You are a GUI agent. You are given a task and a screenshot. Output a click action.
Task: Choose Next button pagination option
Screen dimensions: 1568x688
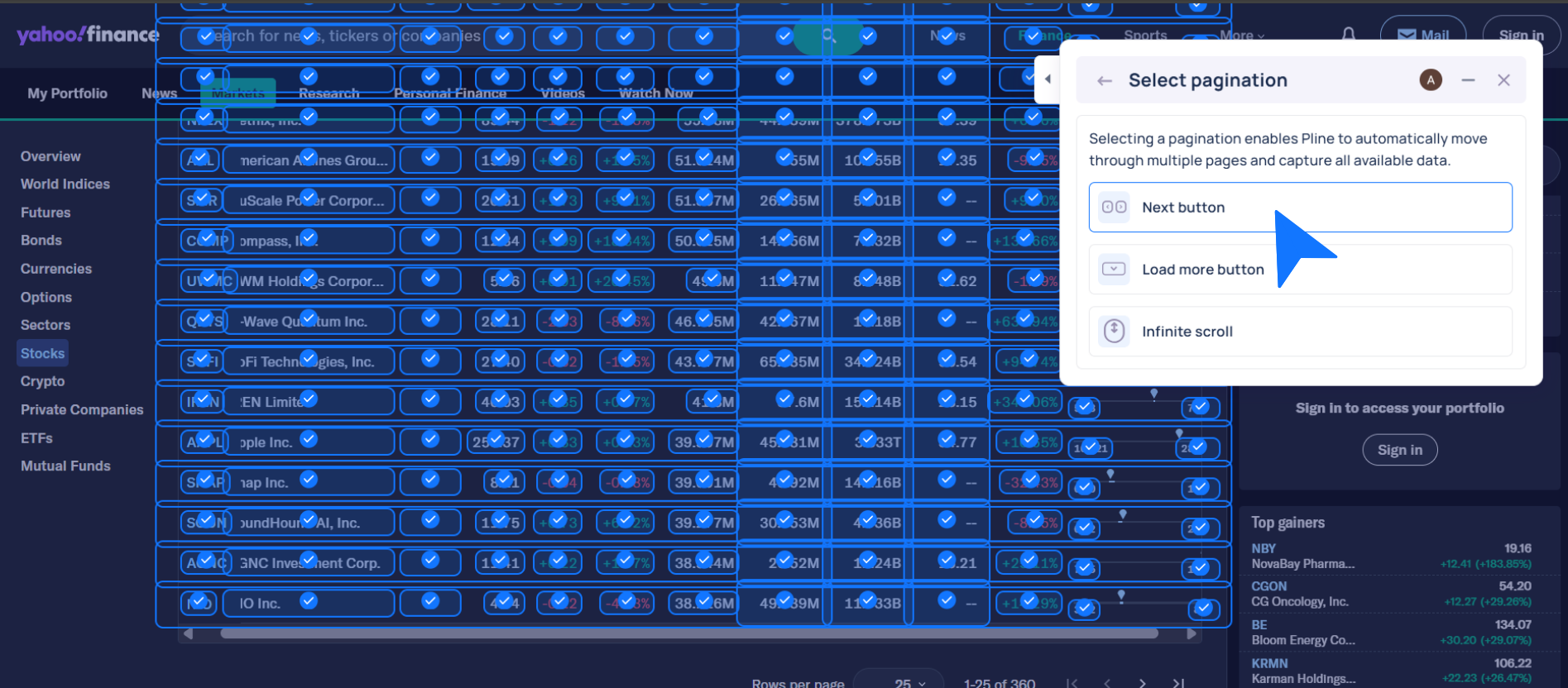tap(1299, 208)
